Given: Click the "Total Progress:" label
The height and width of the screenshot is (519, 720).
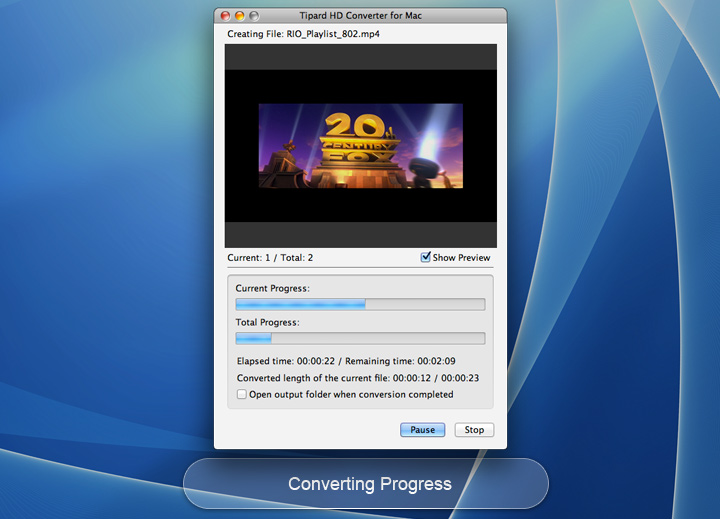Looking at the screenshot, I should tap(267, 322).
